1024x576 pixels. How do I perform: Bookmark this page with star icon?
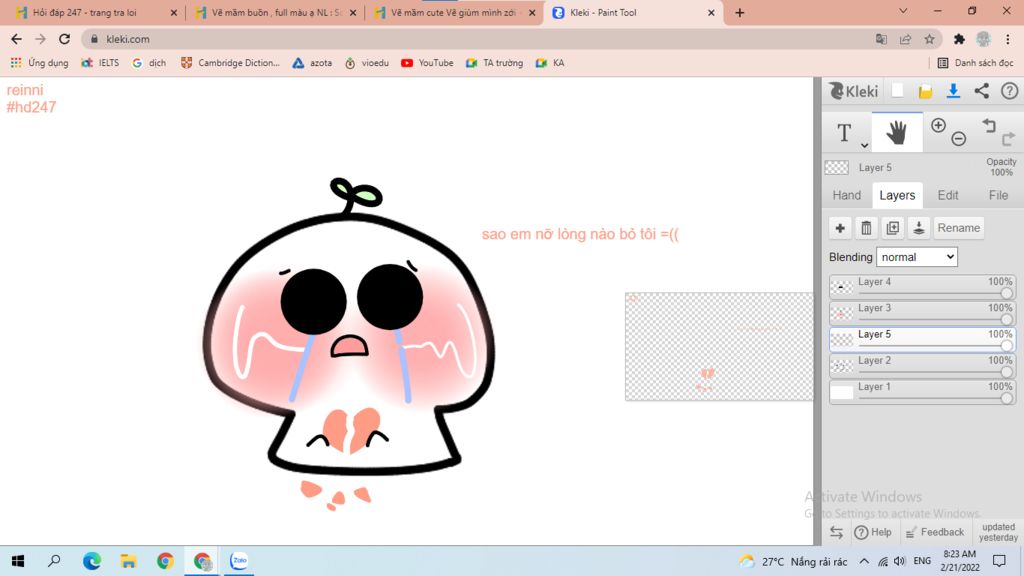(929, 39)
